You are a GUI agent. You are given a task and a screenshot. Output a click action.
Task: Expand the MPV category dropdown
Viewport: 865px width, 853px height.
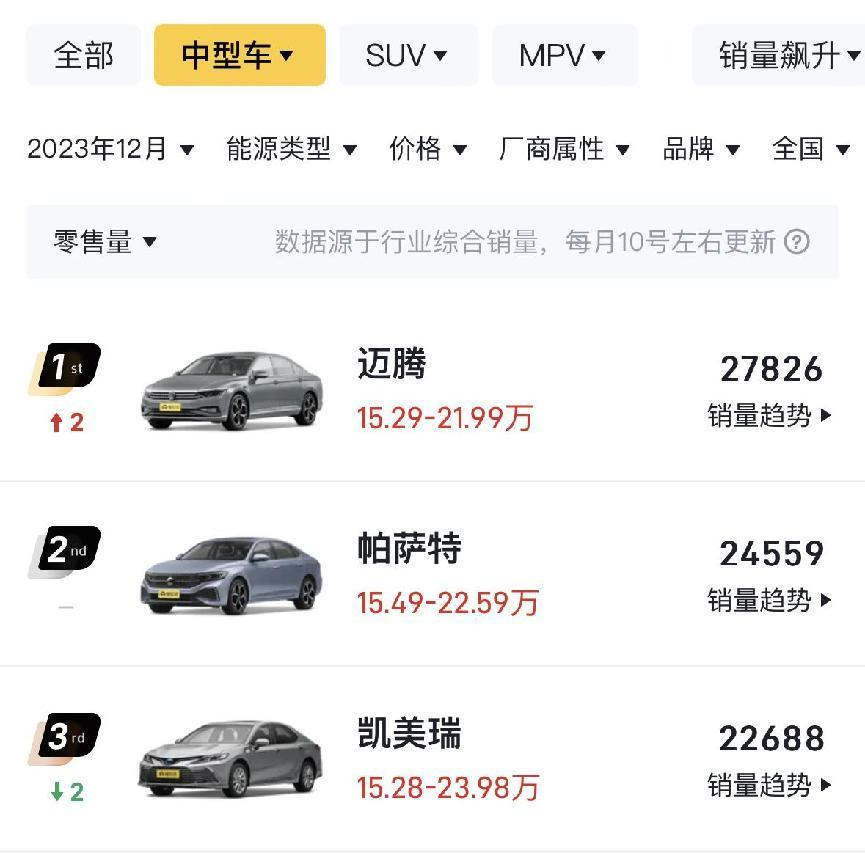(565, 55)
